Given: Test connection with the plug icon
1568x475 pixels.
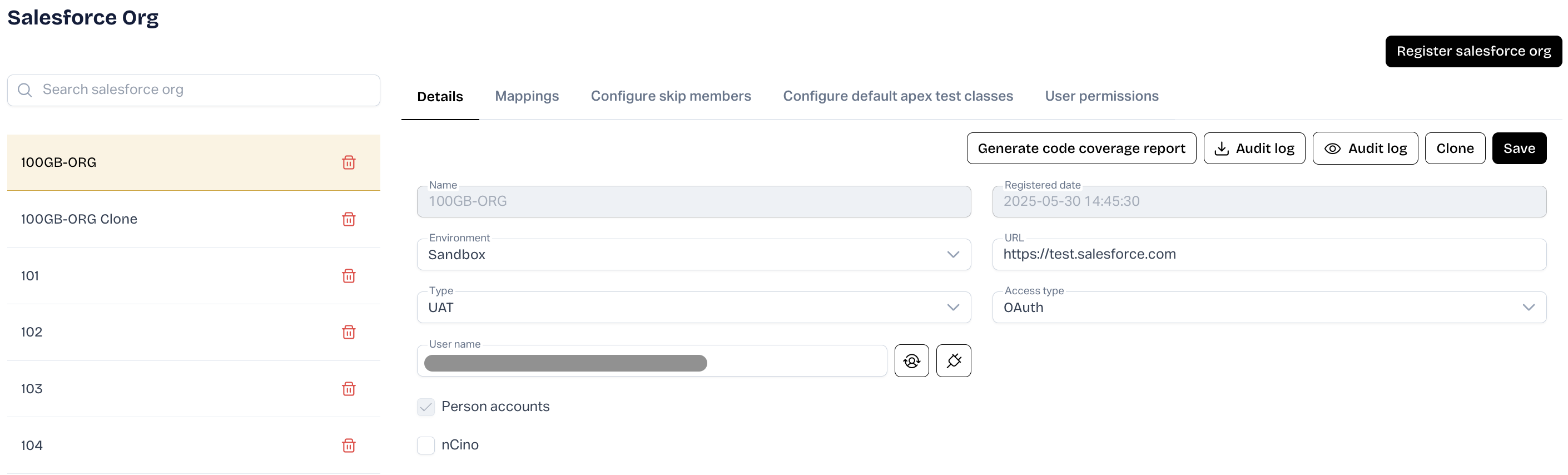Looking at the screenshot, I should (x=953, y=361).
